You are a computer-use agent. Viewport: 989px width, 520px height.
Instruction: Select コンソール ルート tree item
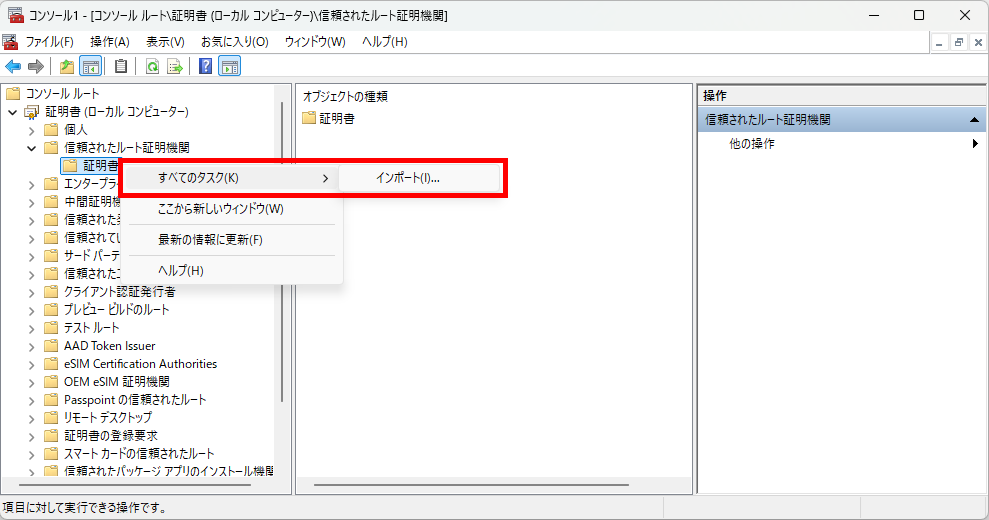[62, 94]
